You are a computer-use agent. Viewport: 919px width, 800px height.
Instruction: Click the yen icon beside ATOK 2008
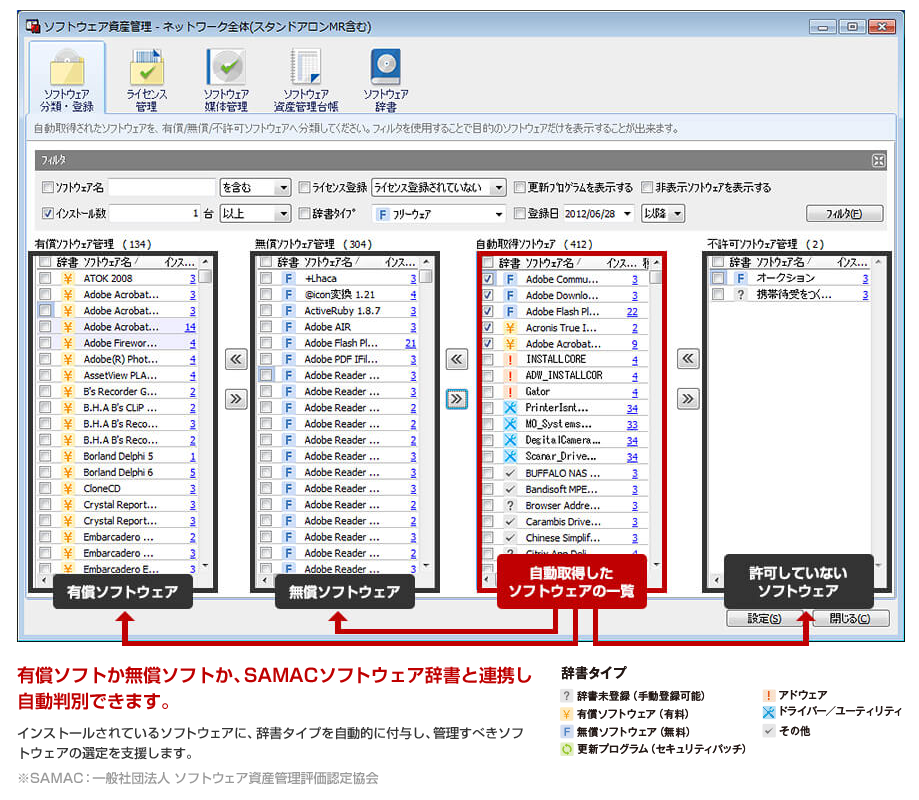68,278
